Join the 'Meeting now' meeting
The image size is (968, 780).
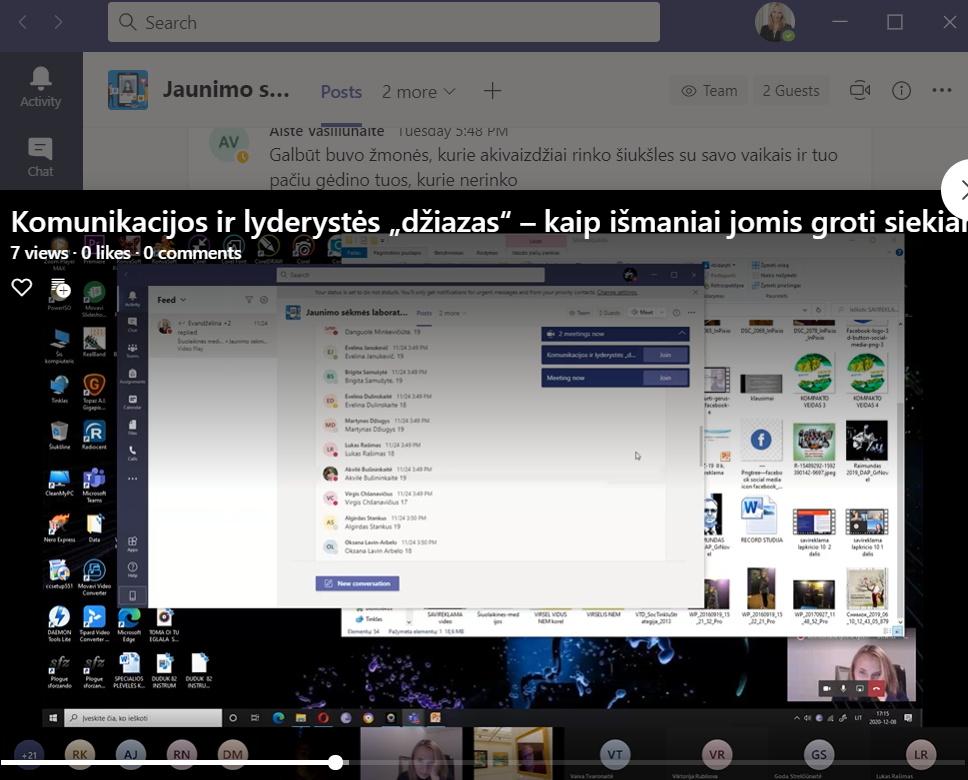click(x=665, y=378)
